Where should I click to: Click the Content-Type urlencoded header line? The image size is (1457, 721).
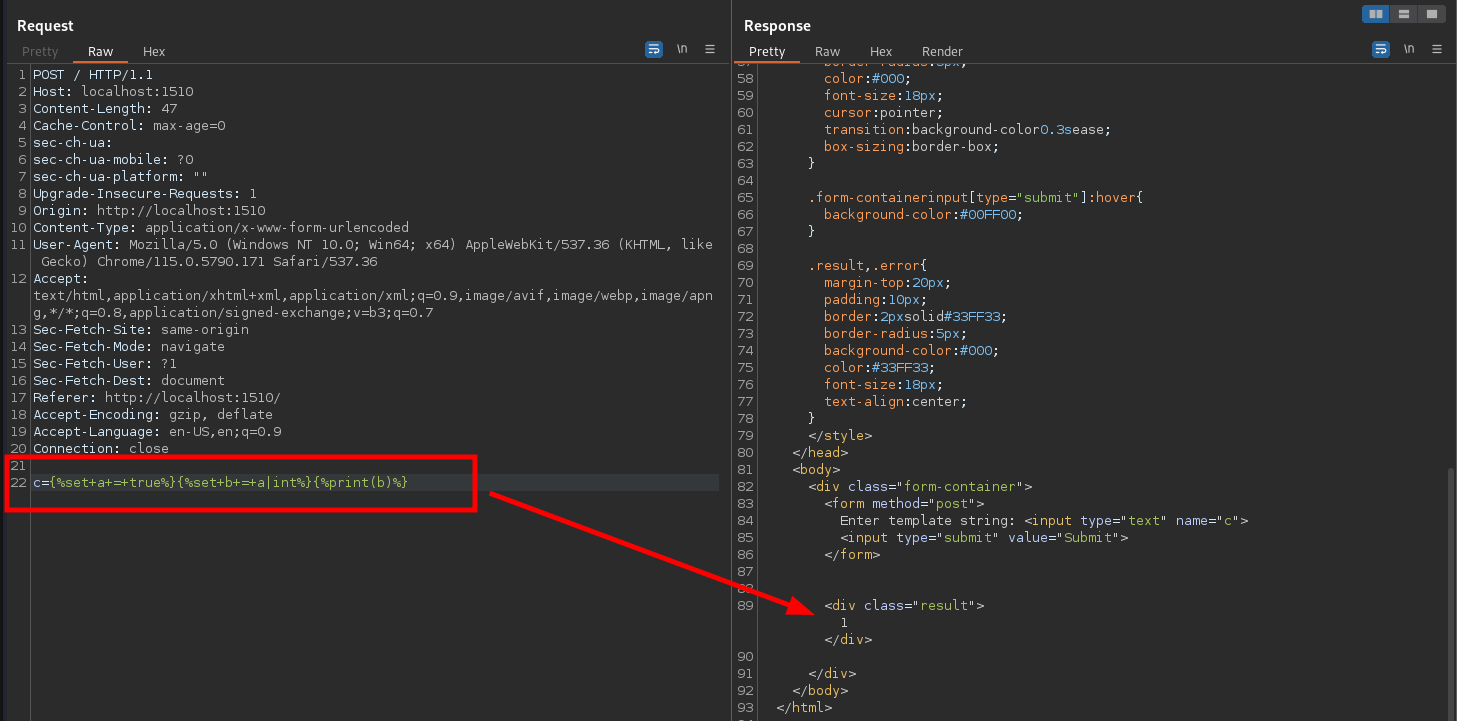[x=221, y=227]
